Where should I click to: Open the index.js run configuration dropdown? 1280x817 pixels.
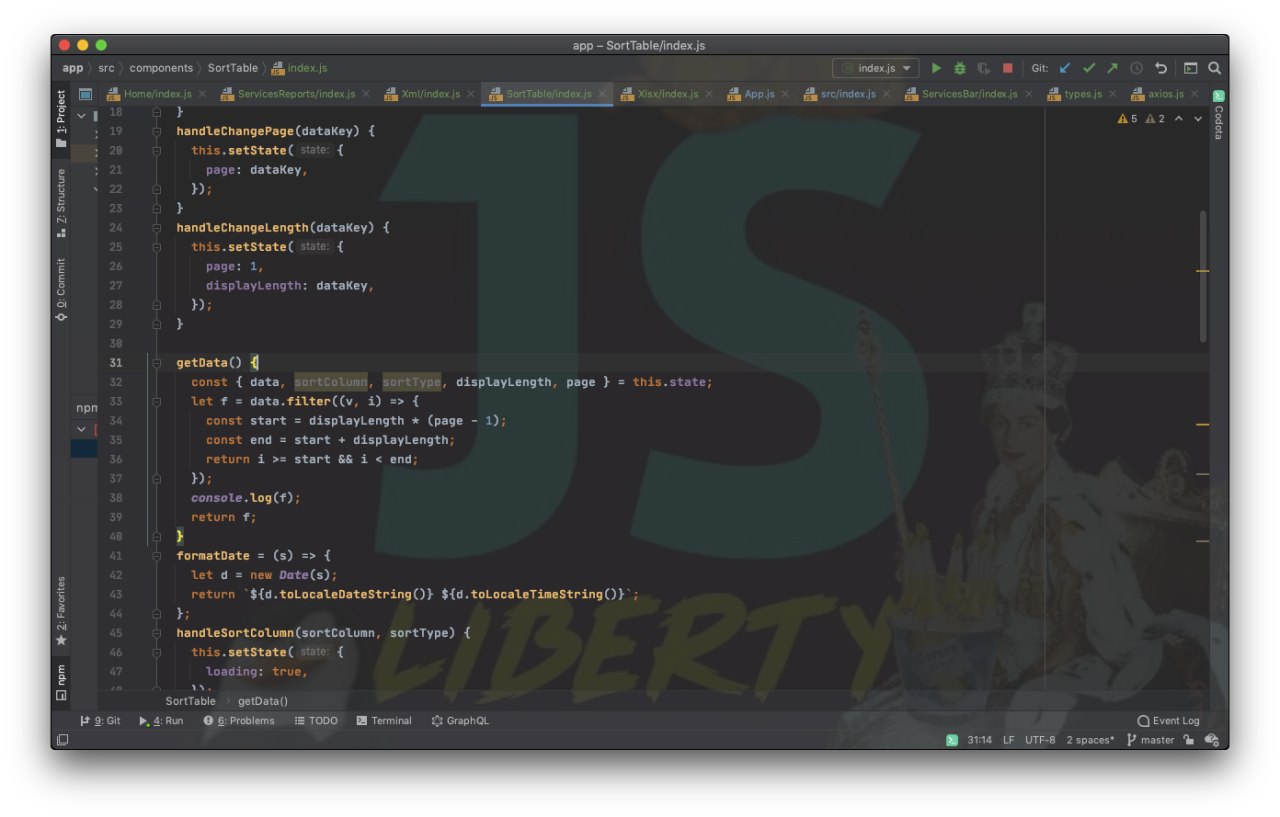(x=876, y=68)
